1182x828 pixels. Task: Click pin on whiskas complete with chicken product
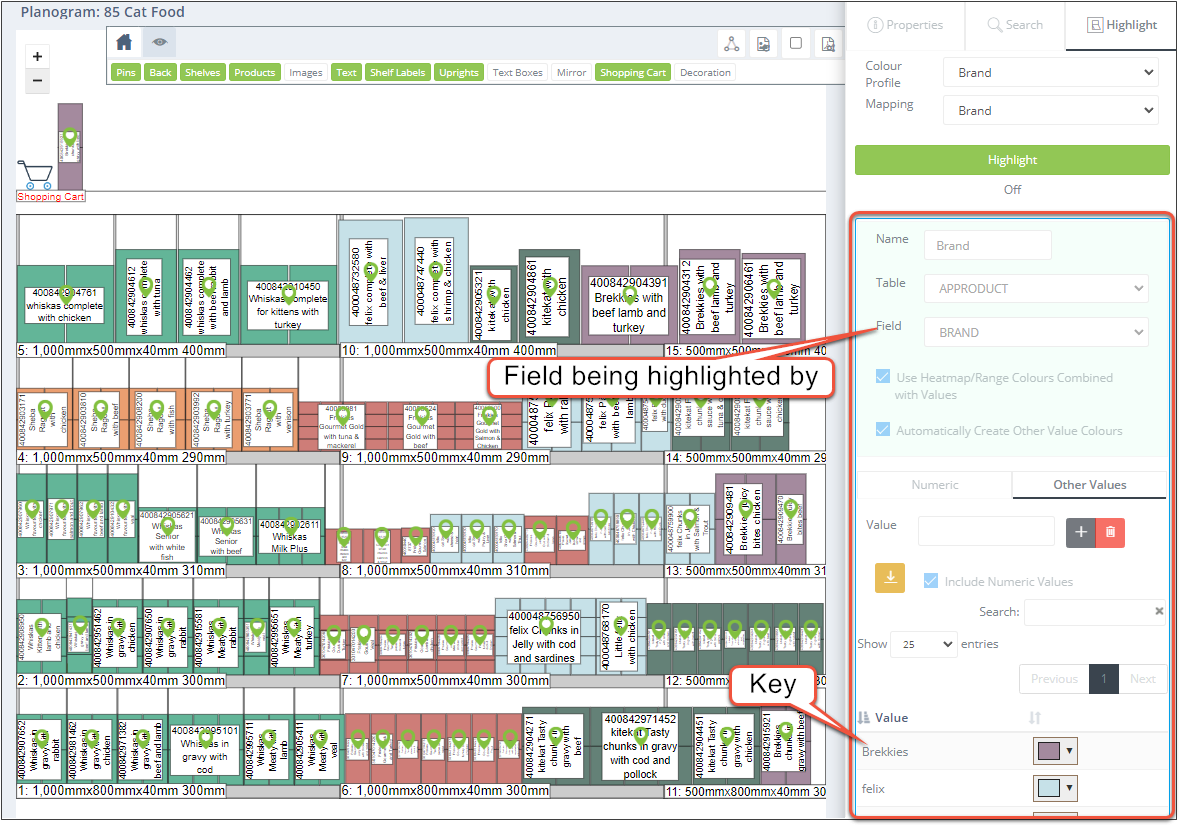(x=66, y=296)
